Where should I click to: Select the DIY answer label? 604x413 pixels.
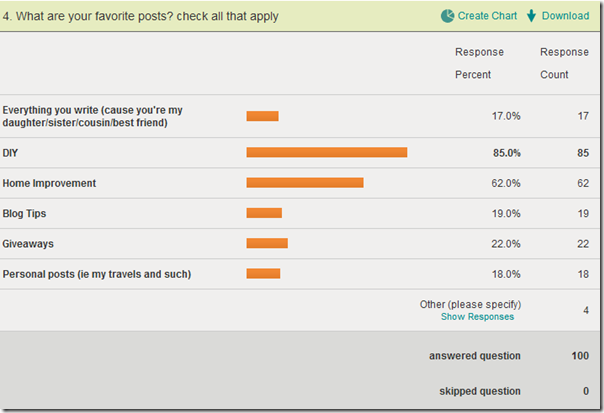pyautogui.click(x=12, y=153)
